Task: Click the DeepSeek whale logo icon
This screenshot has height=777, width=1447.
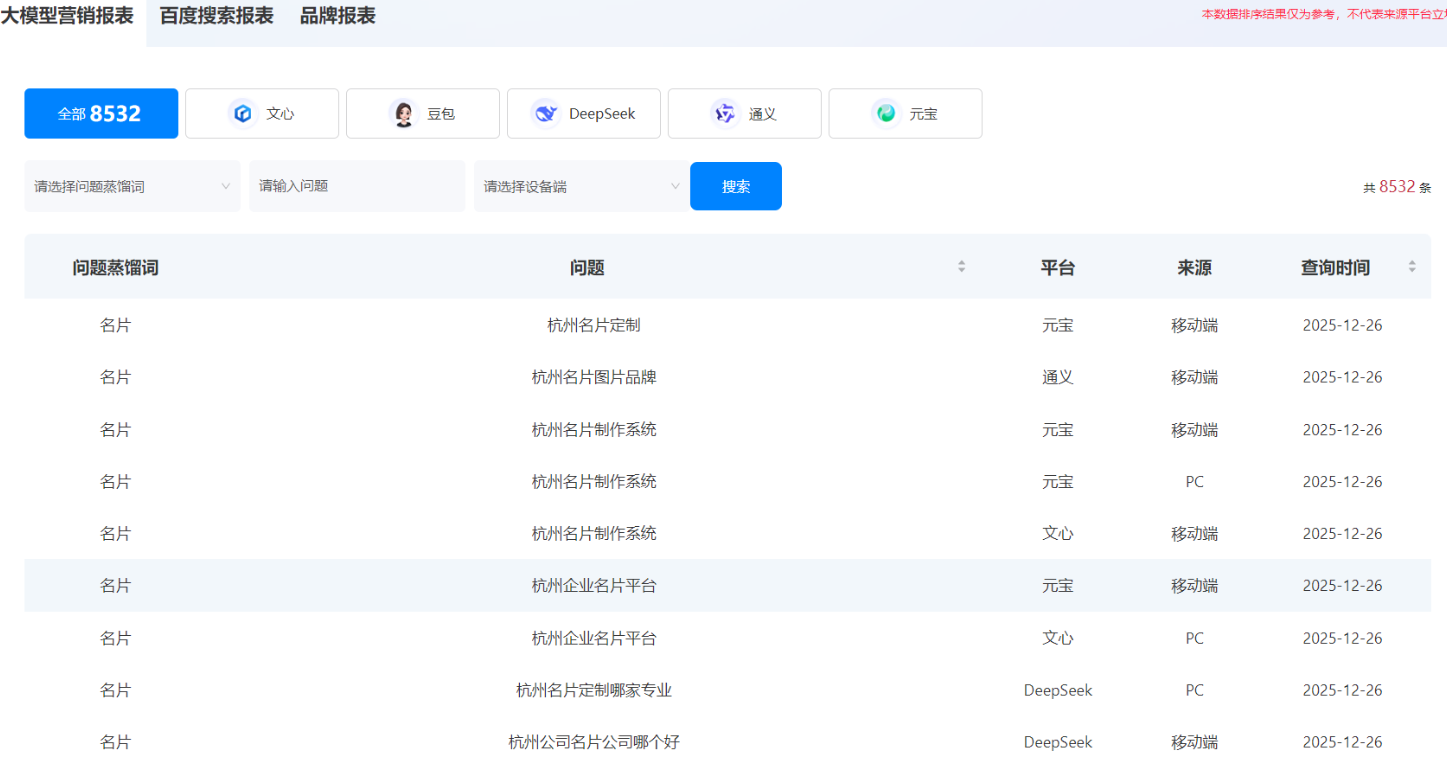Action: click(545, 114)
